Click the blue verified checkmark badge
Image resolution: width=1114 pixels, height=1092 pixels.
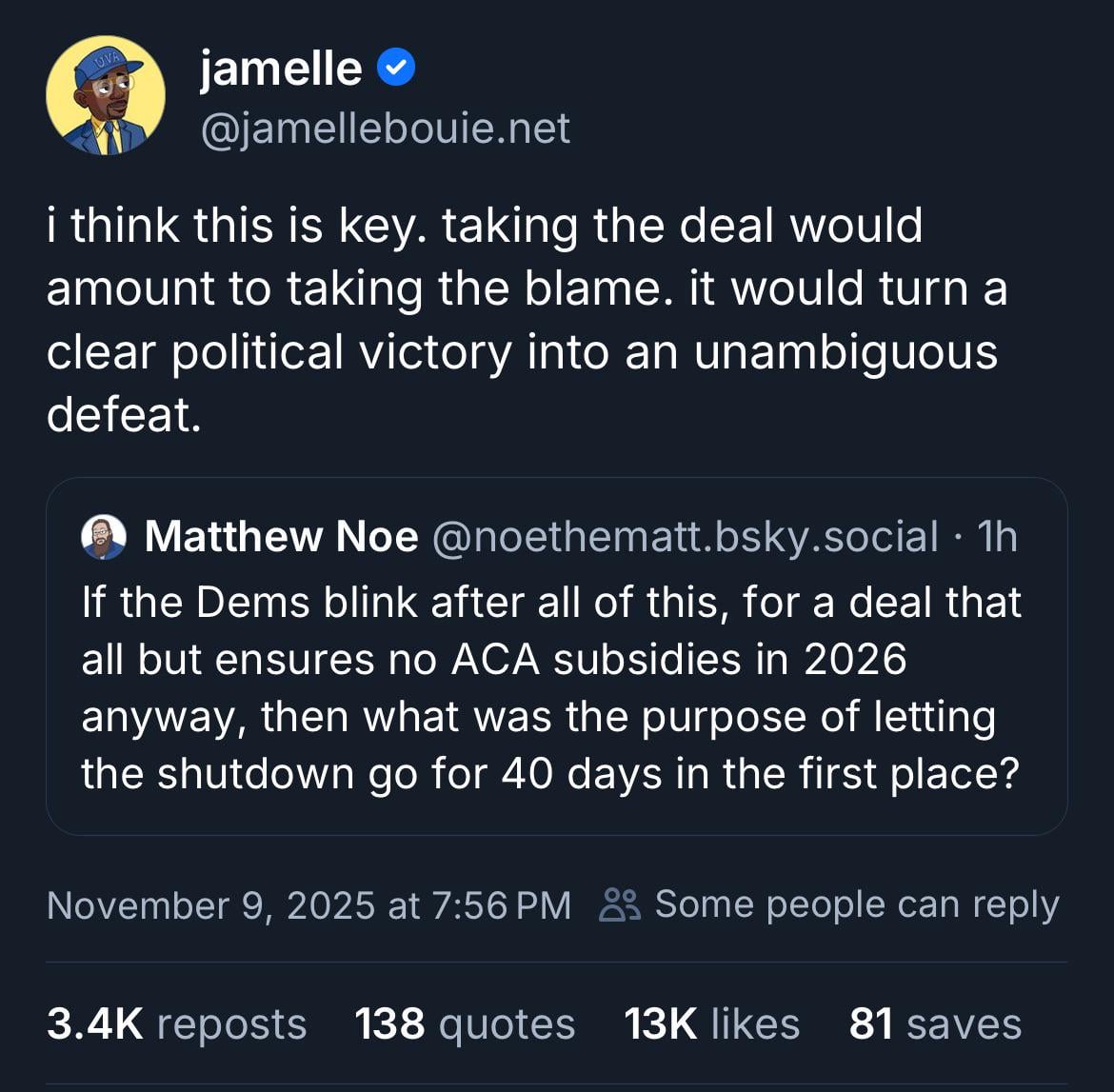point(396,69)
